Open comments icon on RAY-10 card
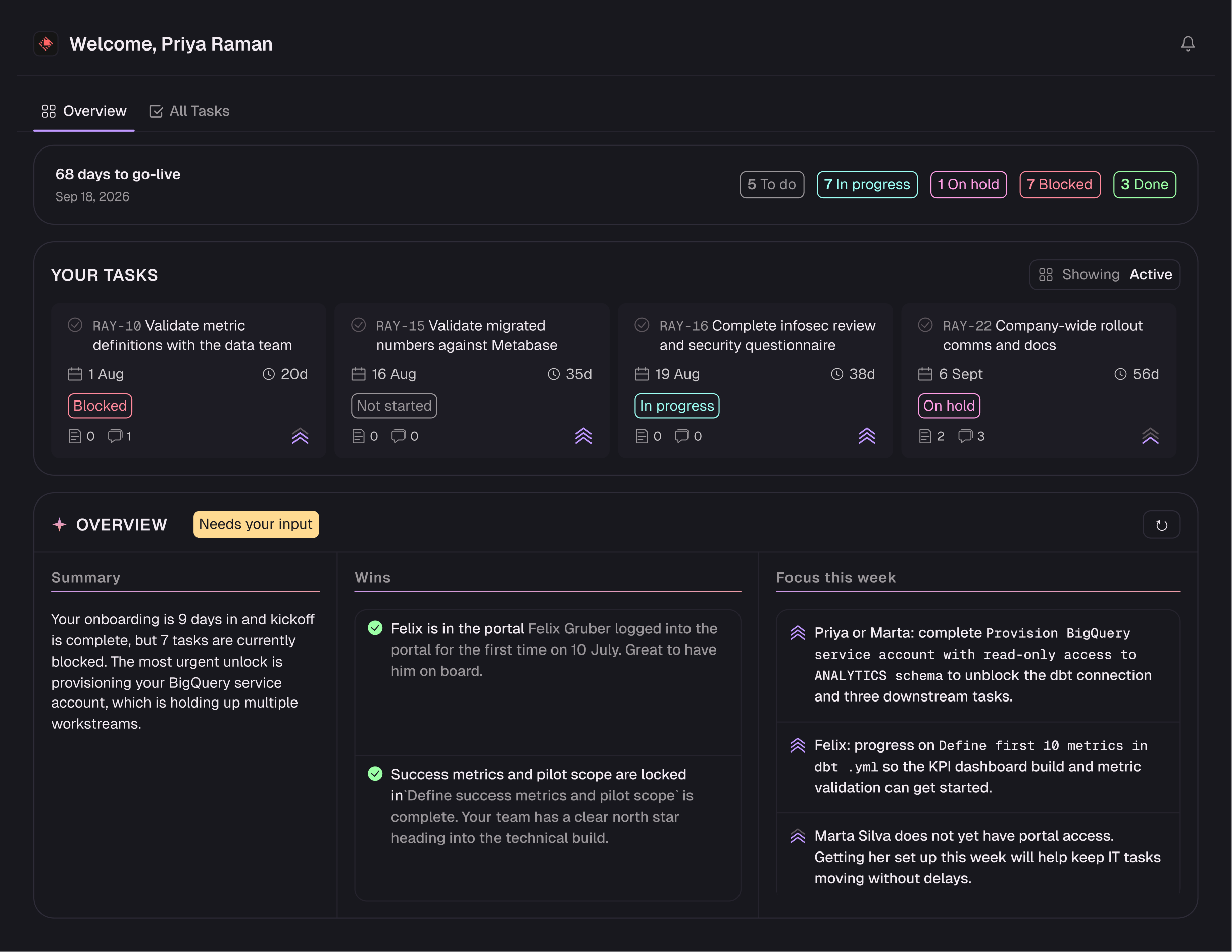 coord(115,436)
